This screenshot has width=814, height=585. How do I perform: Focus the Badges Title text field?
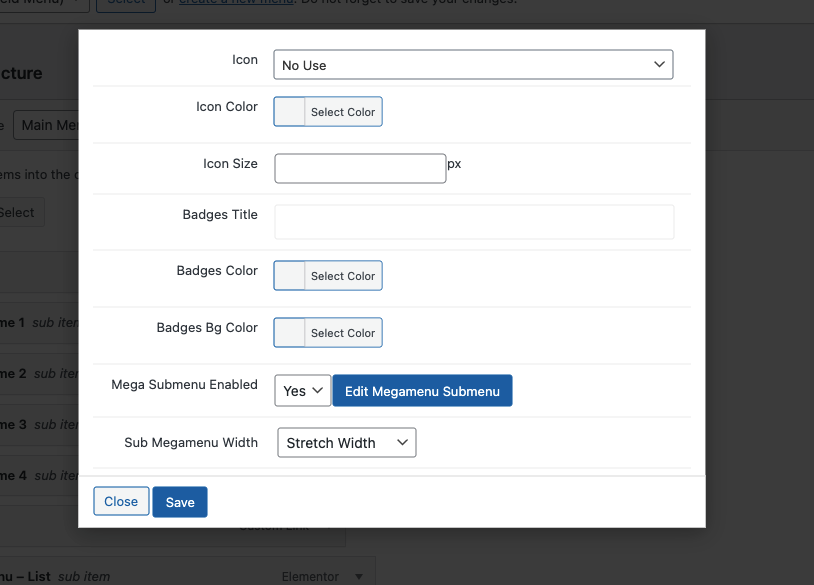474,222
